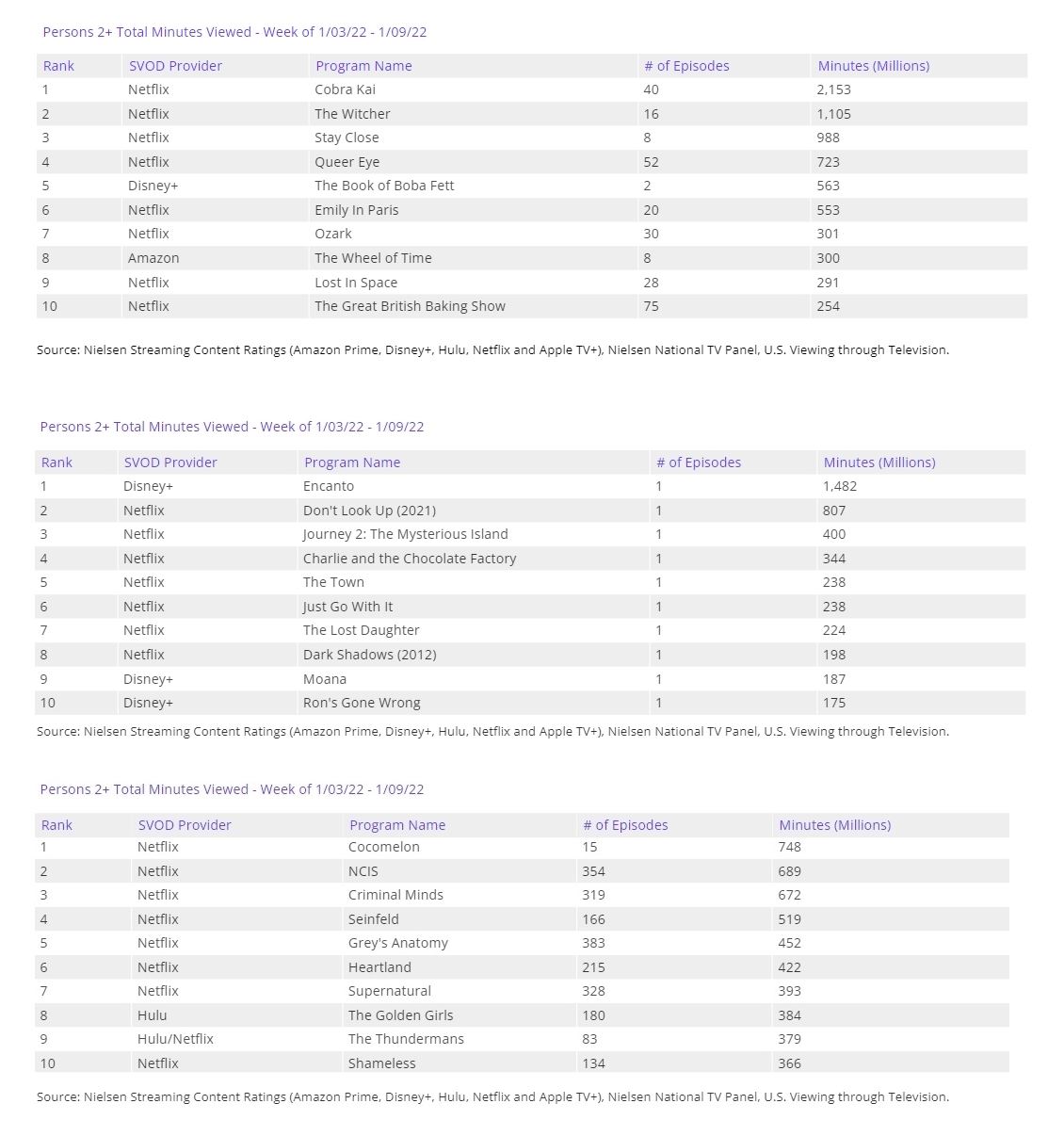Click second table's # of Episodes header

coord(698,463)
